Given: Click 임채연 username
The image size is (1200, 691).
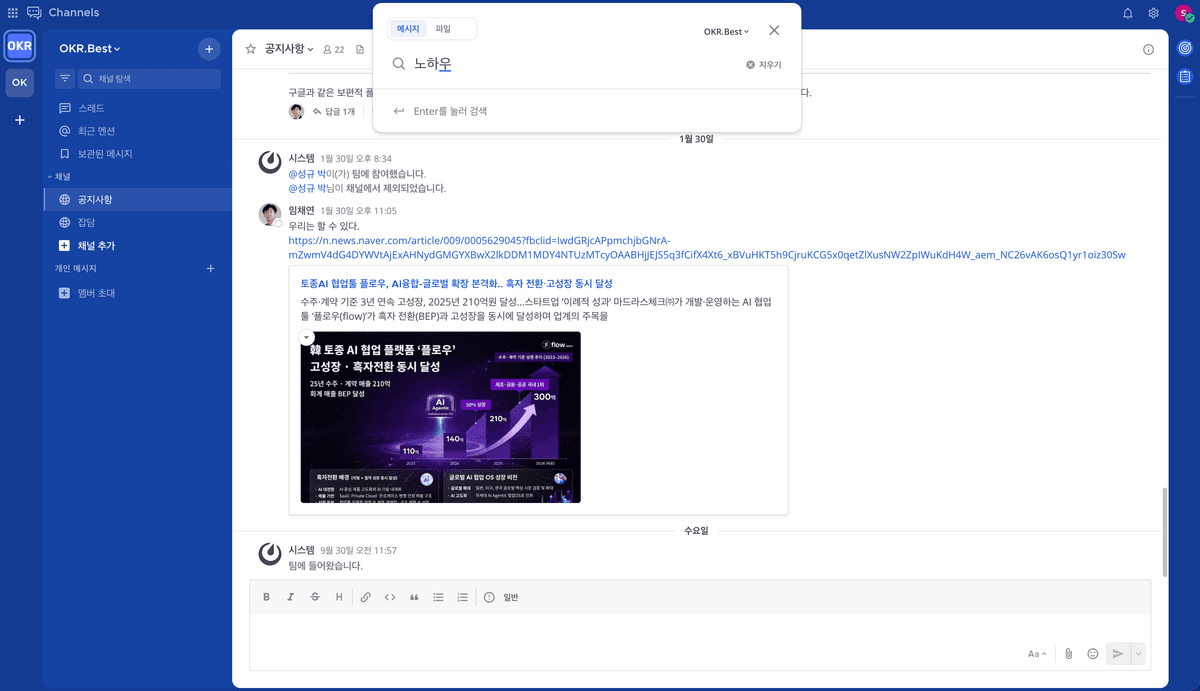Looking at the screenshot, I should pos(301,211).
